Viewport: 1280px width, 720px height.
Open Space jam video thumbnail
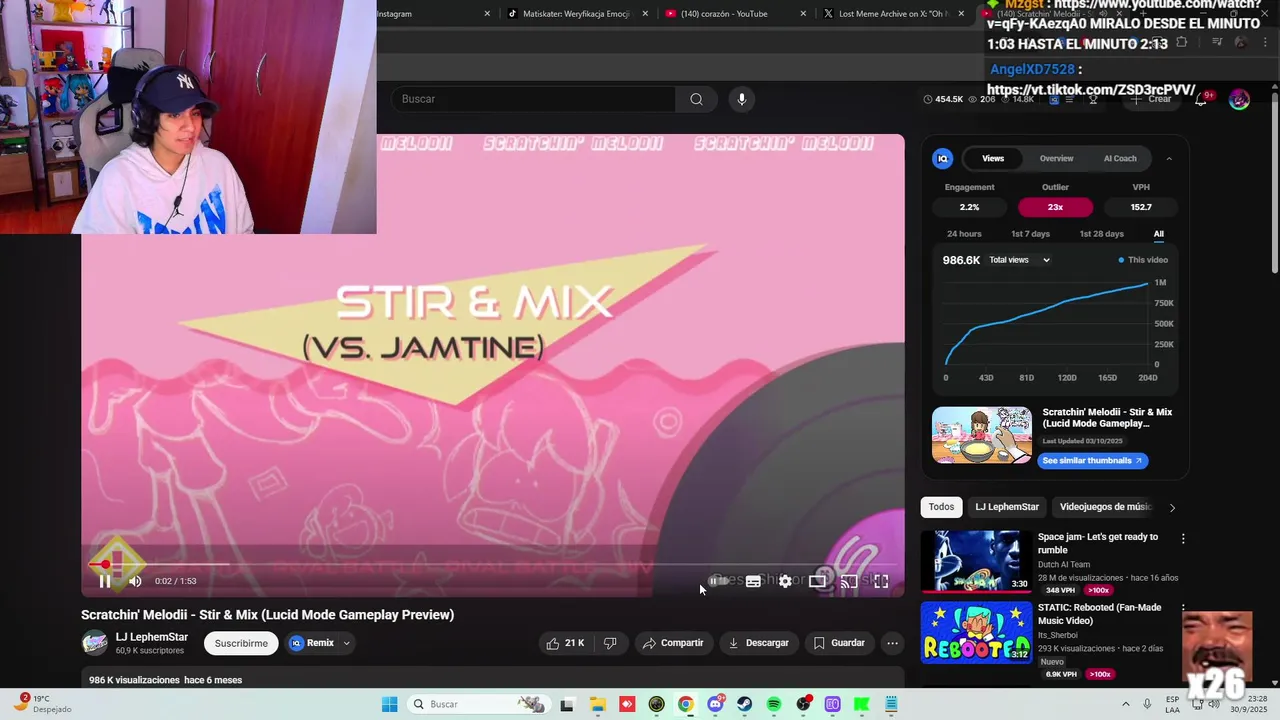(x=976, y=561)
